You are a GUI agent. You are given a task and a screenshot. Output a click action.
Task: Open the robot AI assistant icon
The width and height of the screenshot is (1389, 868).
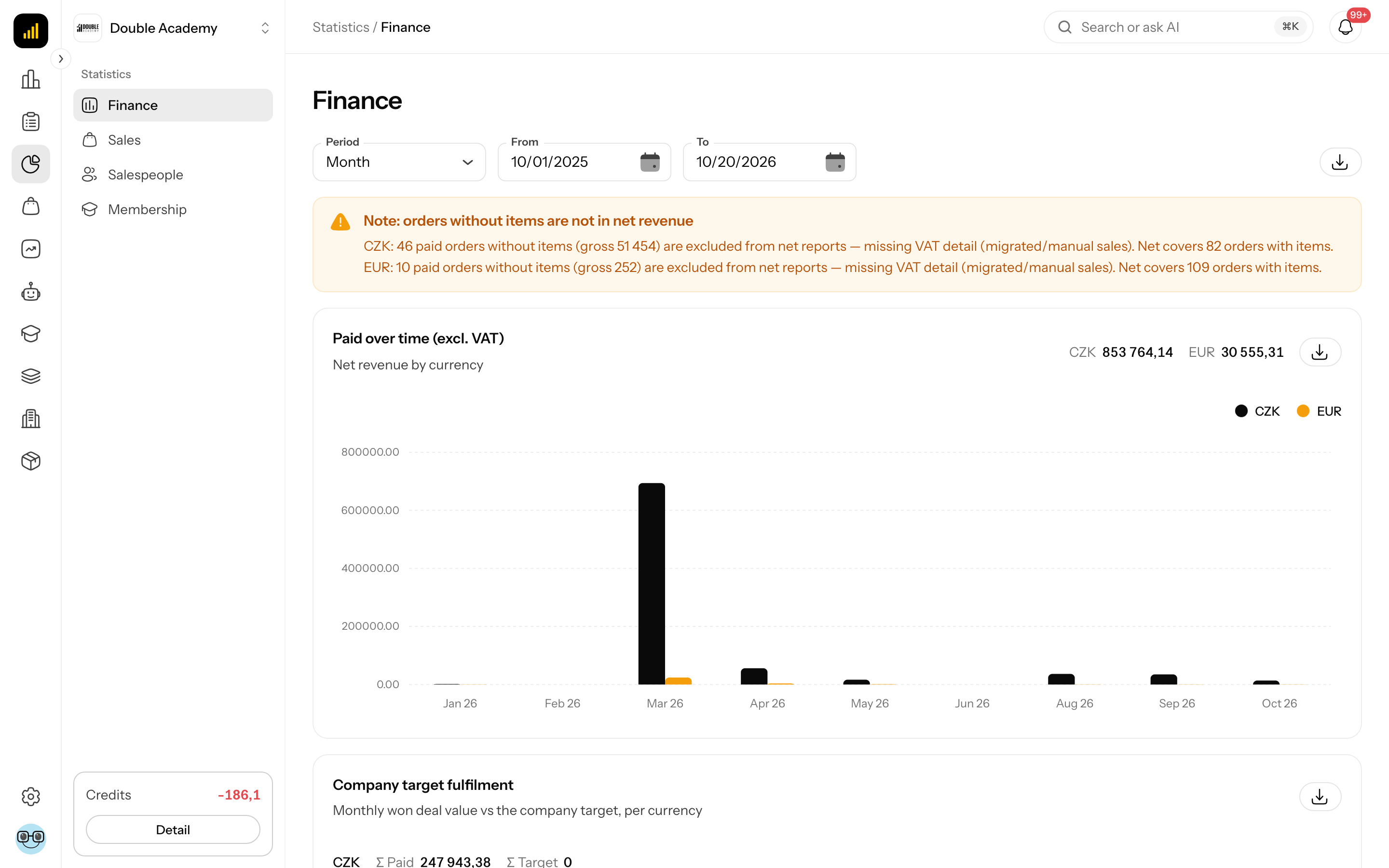30,292
